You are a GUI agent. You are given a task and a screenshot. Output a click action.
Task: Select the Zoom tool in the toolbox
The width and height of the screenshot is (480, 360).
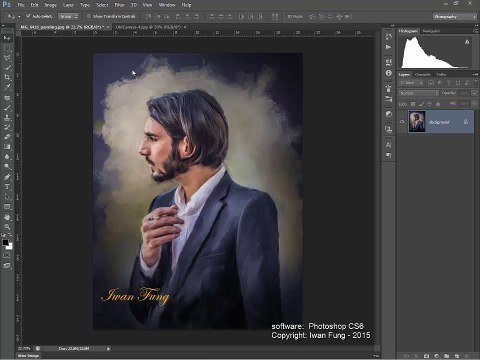[x=7, y=227]
